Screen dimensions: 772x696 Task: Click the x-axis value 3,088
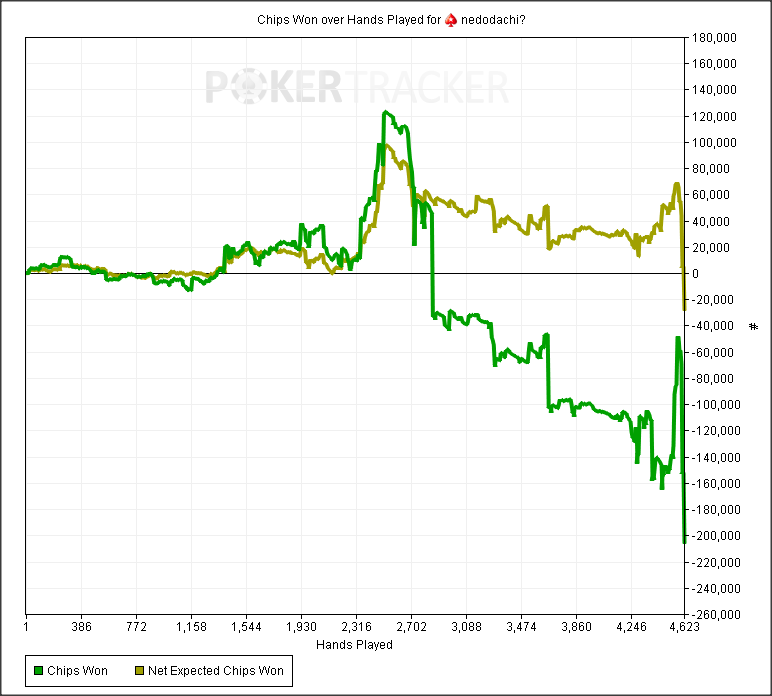pyautogui.click(x=466, y=627)
